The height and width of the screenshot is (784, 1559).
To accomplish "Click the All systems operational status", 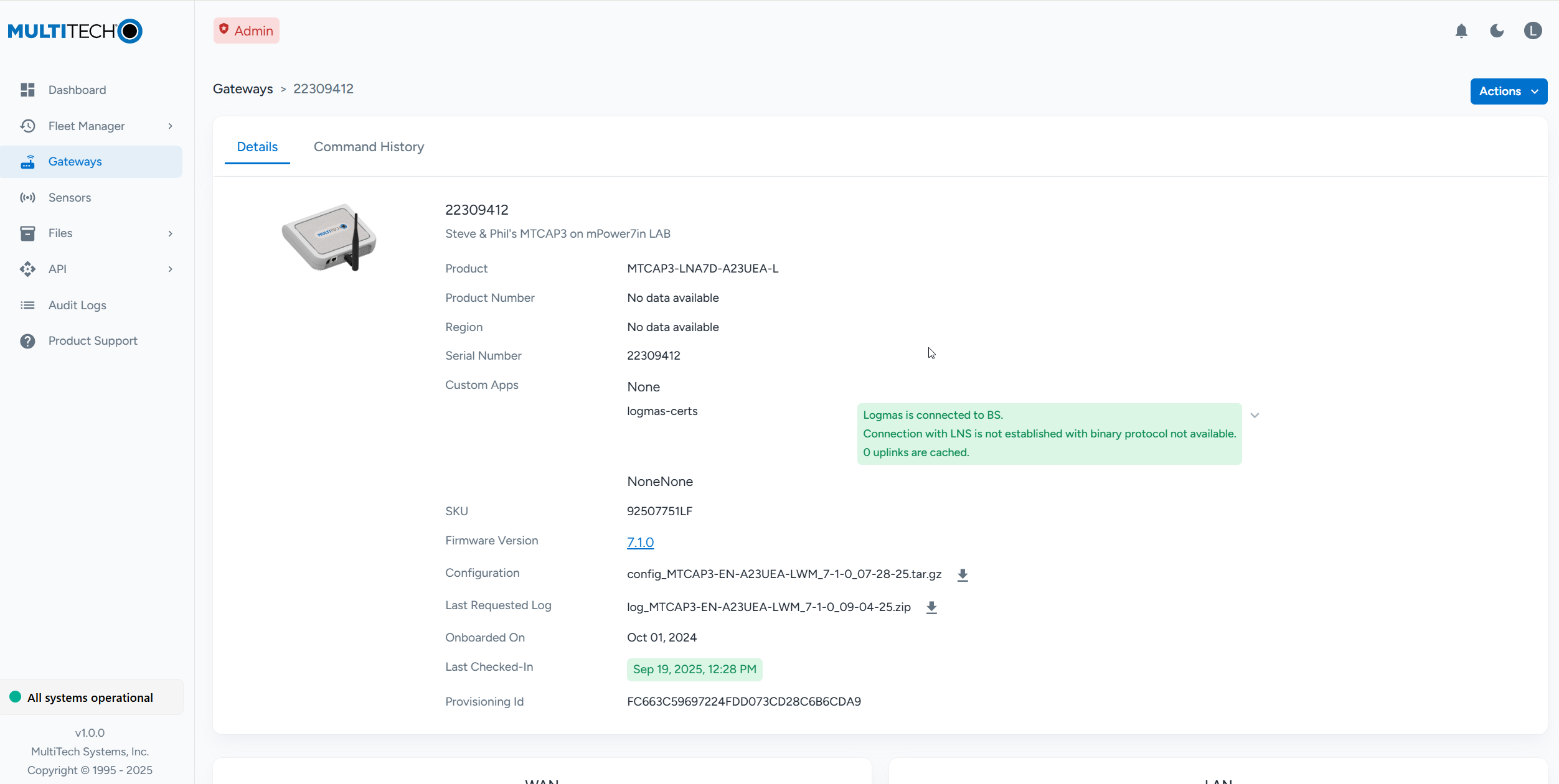I will point(92,698).
